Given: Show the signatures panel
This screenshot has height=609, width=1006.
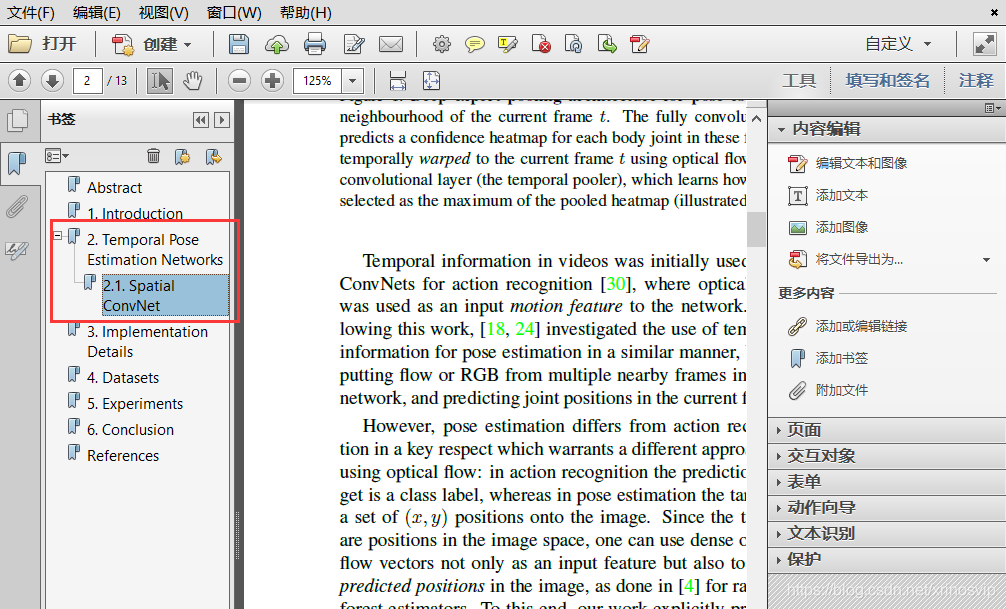Looking at the screenshot, I should pos(17,250).
